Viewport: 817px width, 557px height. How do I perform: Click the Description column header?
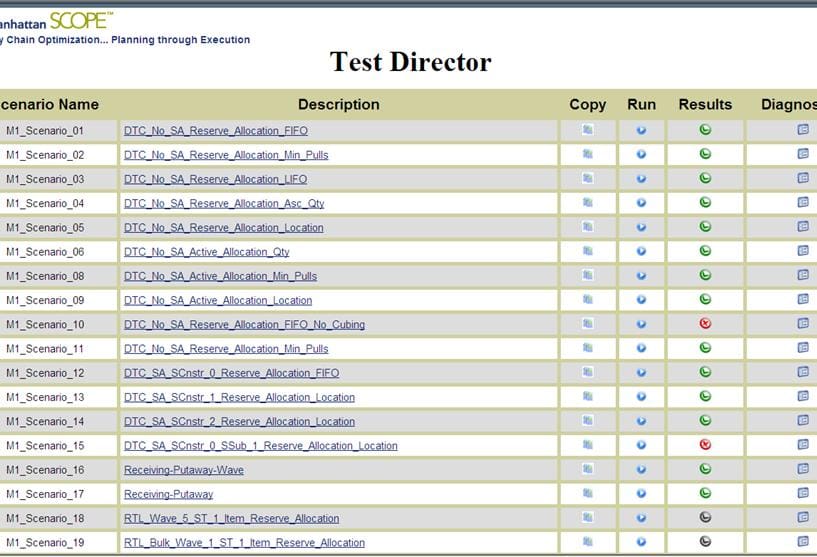[339, 105]
